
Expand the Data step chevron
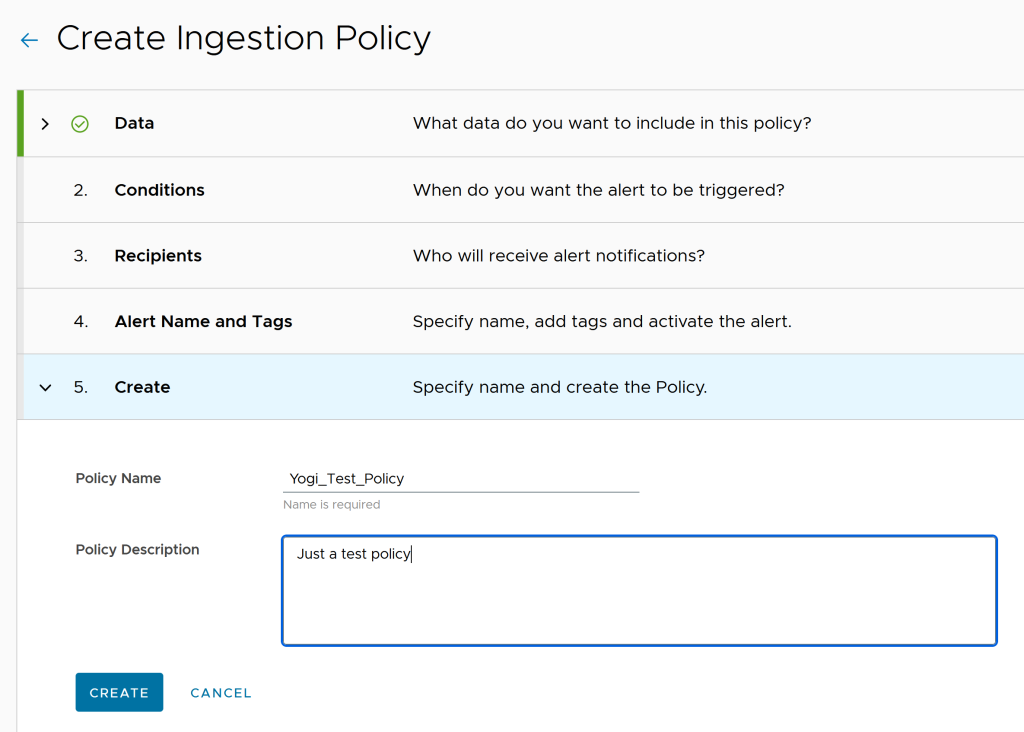click(45, 124)
